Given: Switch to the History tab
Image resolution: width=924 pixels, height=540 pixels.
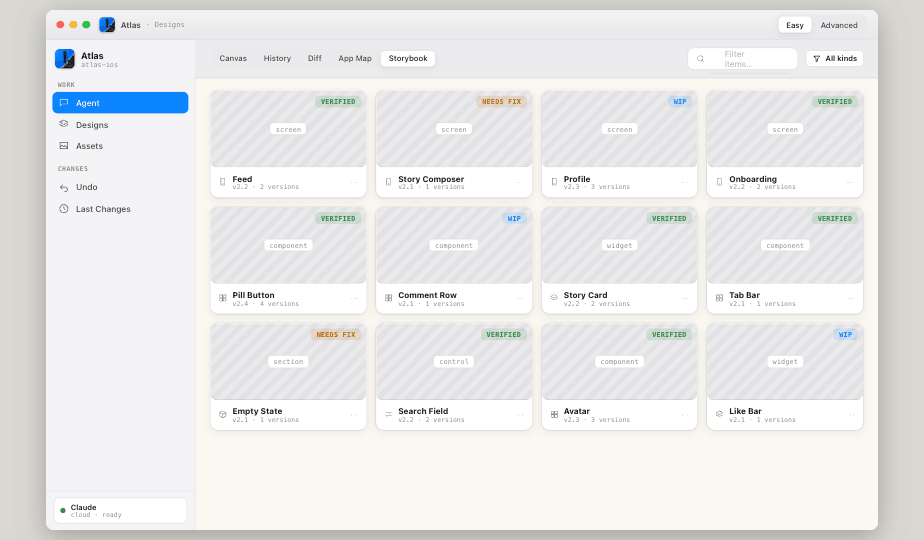Looking at the screenshot, I should (277, 58).
